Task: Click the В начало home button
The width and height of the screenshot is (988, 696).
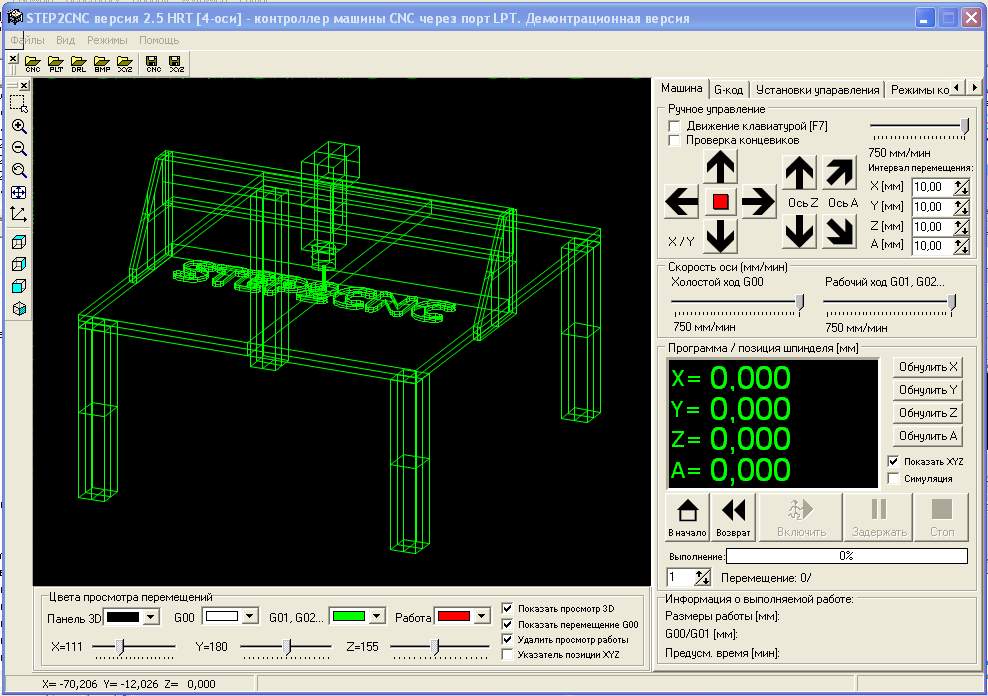Action: [x=687, y=517]
